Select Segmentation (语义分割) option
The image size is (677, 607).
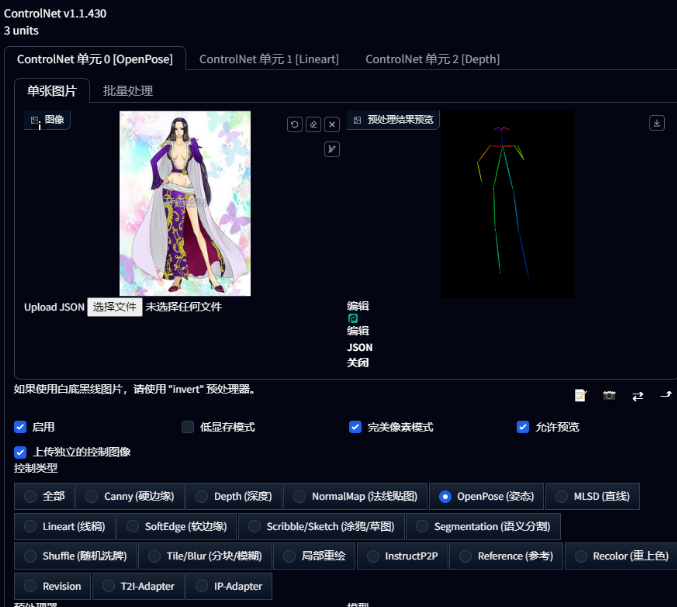(484, 527)
